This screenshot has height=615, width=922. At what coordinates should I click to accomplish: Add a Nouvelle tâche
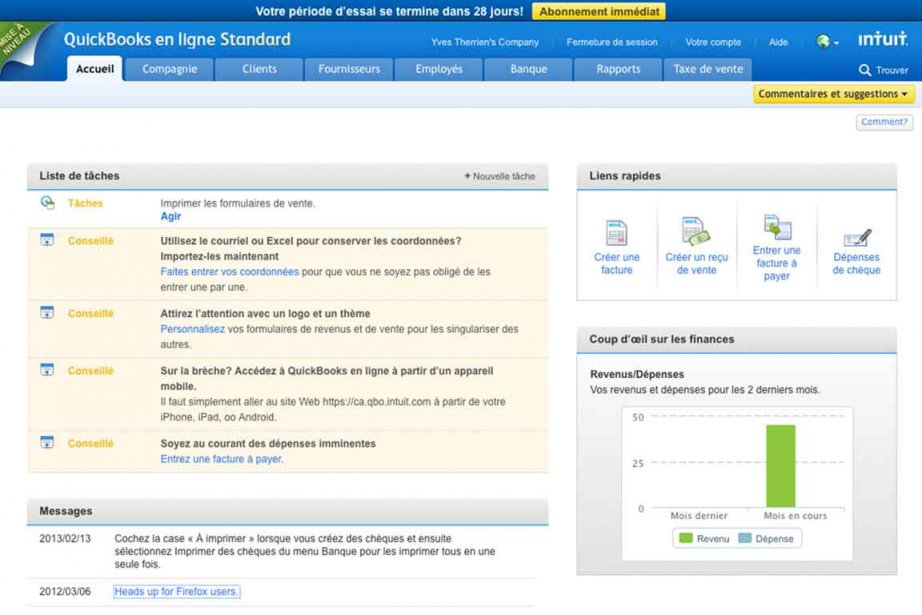499,176
